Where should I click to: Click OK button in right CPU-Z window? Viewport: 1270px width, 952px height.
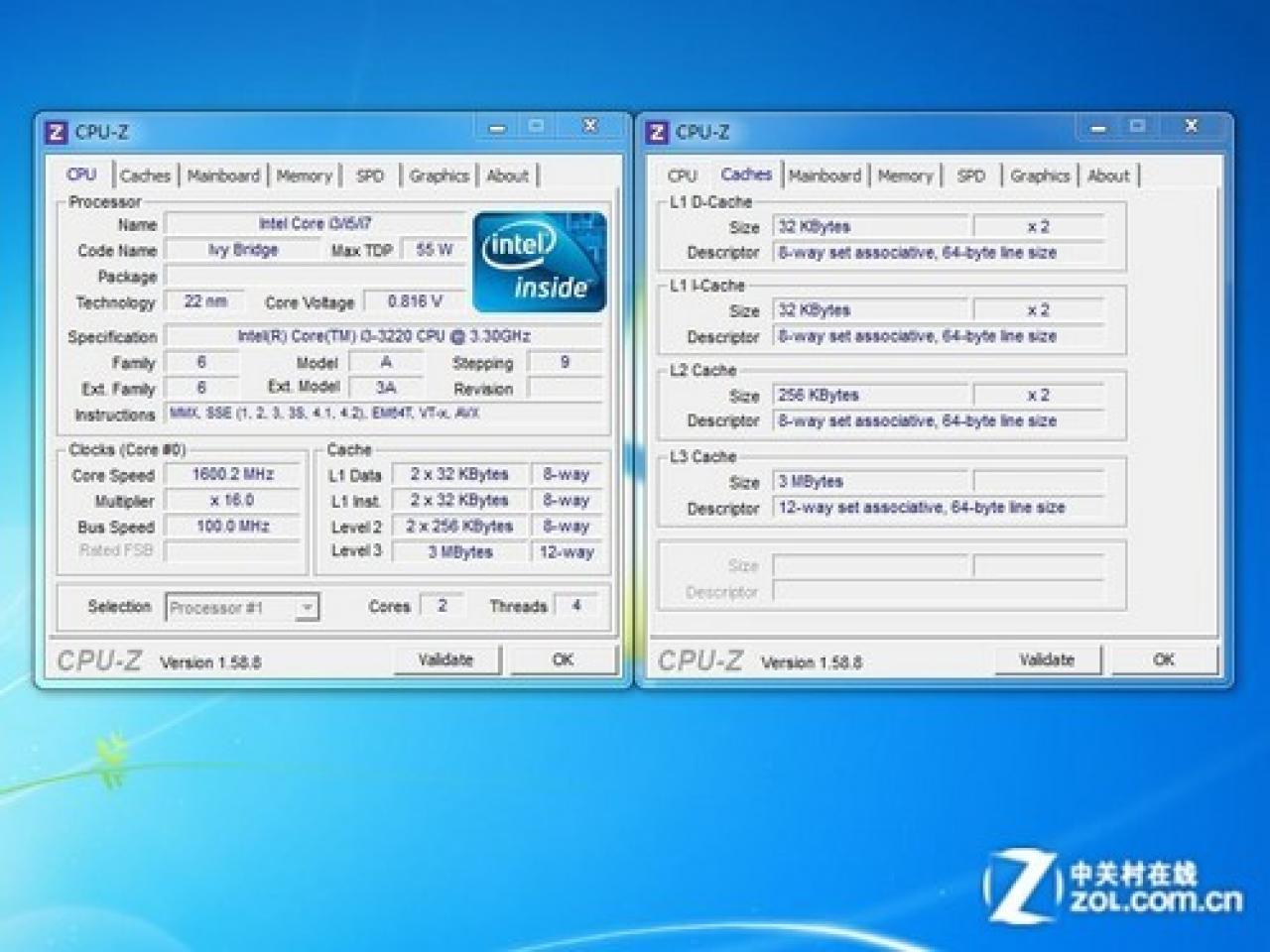[x=1164, y=659]
